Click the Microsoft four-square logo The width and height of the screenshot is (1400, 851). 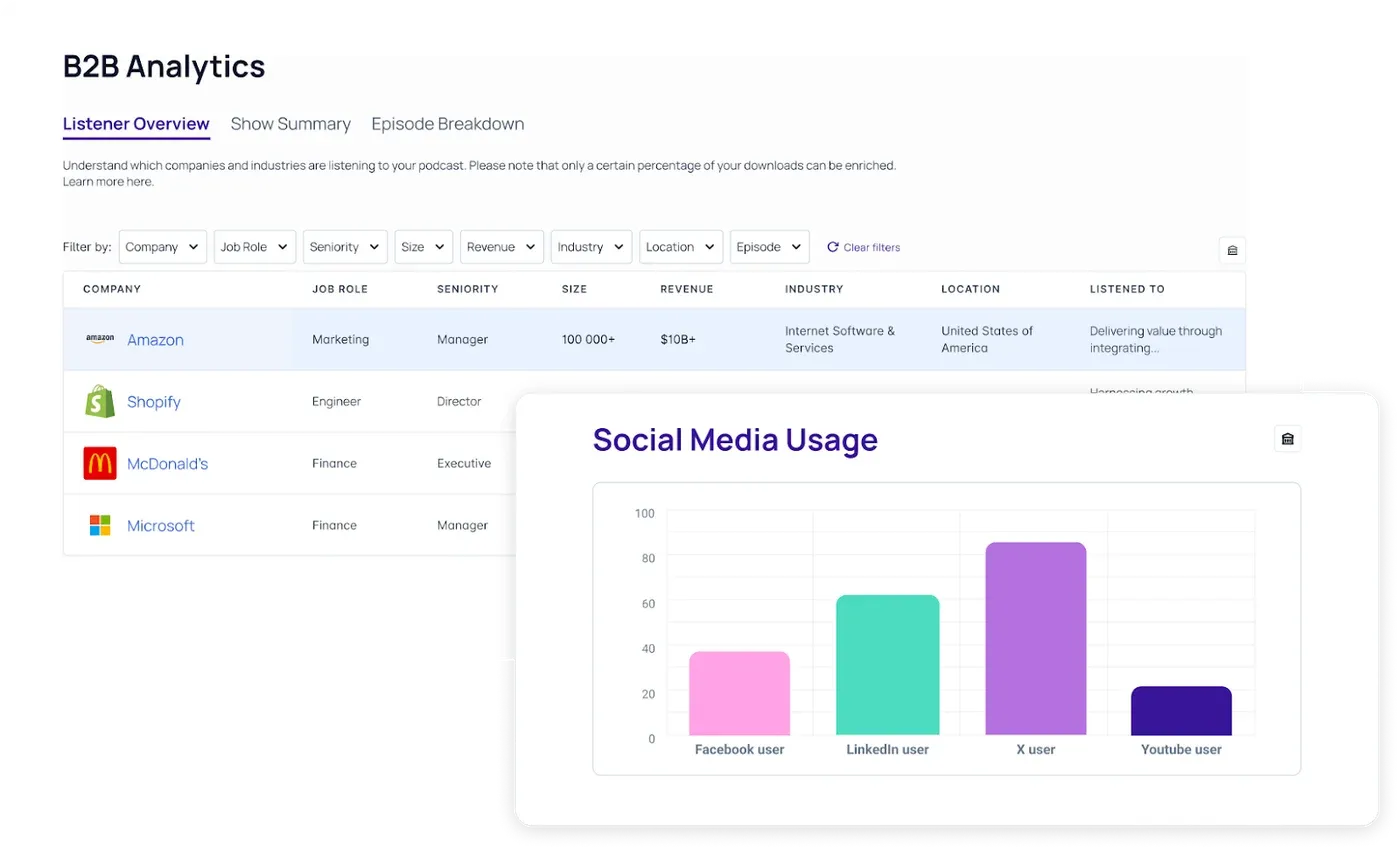point(100,525)
